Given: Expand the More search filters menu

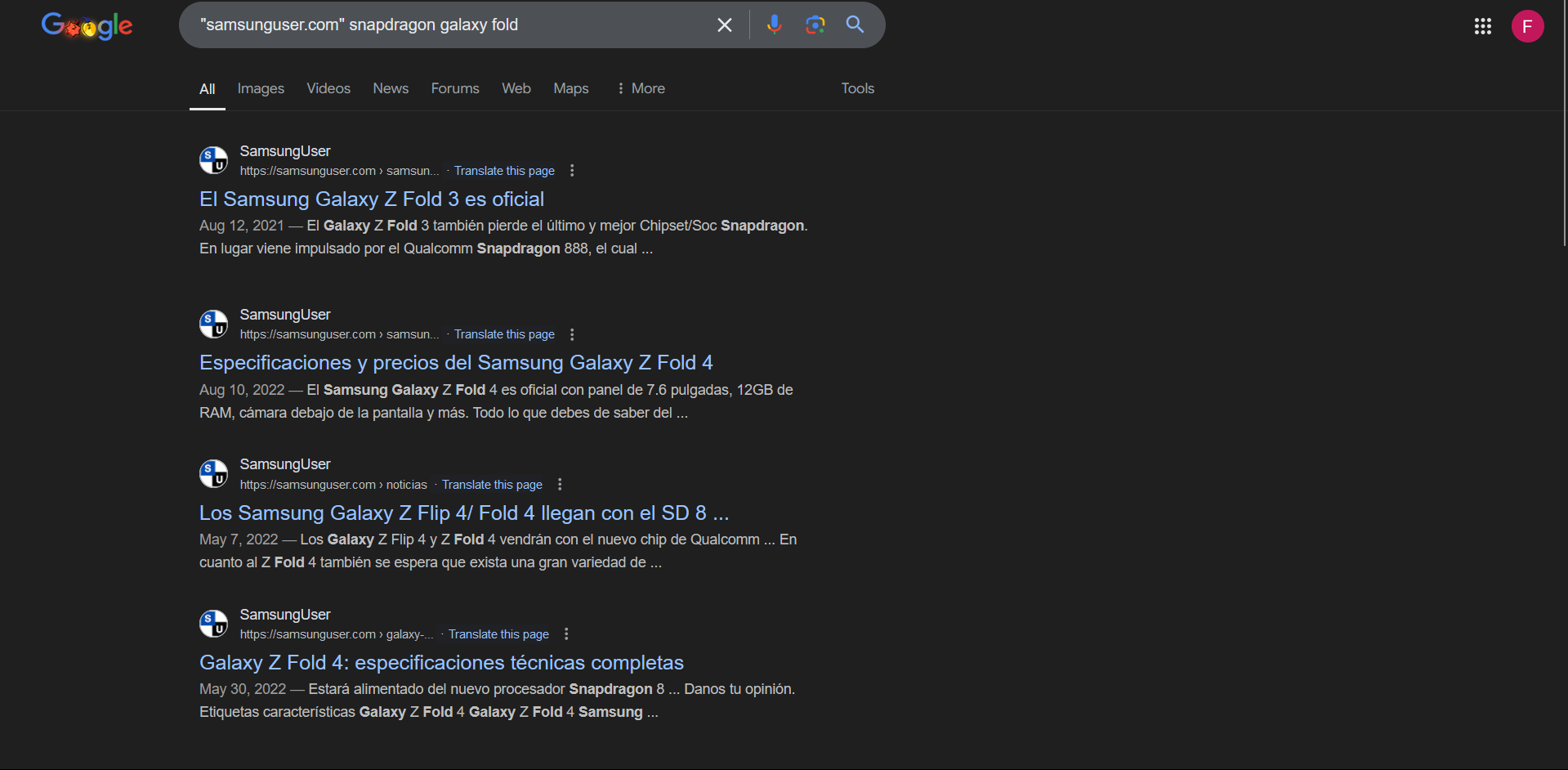Looking at the screenshot, I should [x=641, y=88].
